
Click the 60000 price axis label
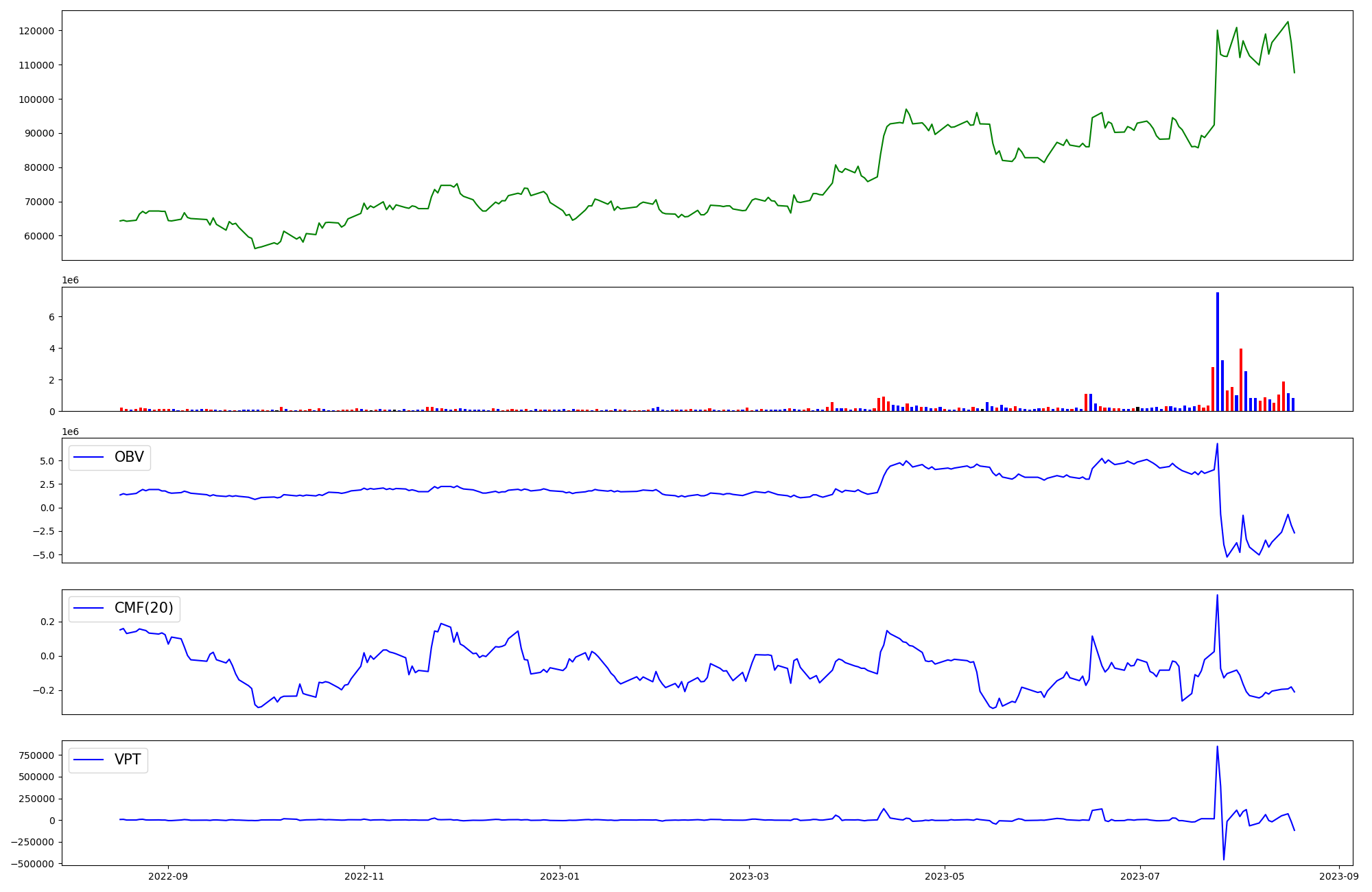click(x=38, y=236)
